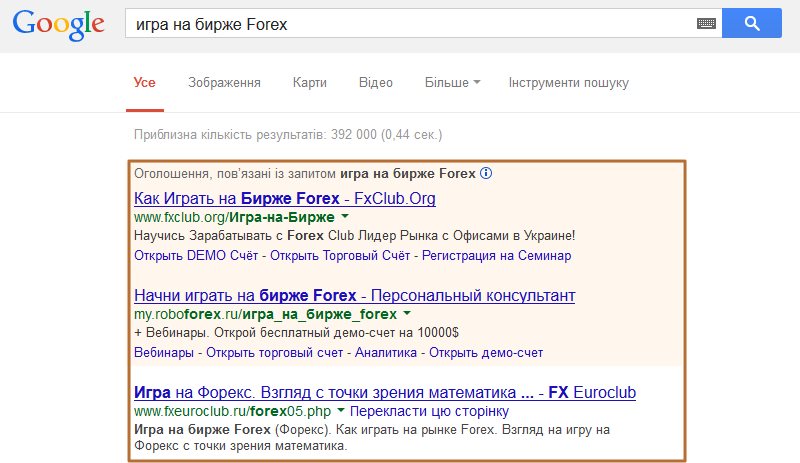Select the Усе tab

pos(145,83)
